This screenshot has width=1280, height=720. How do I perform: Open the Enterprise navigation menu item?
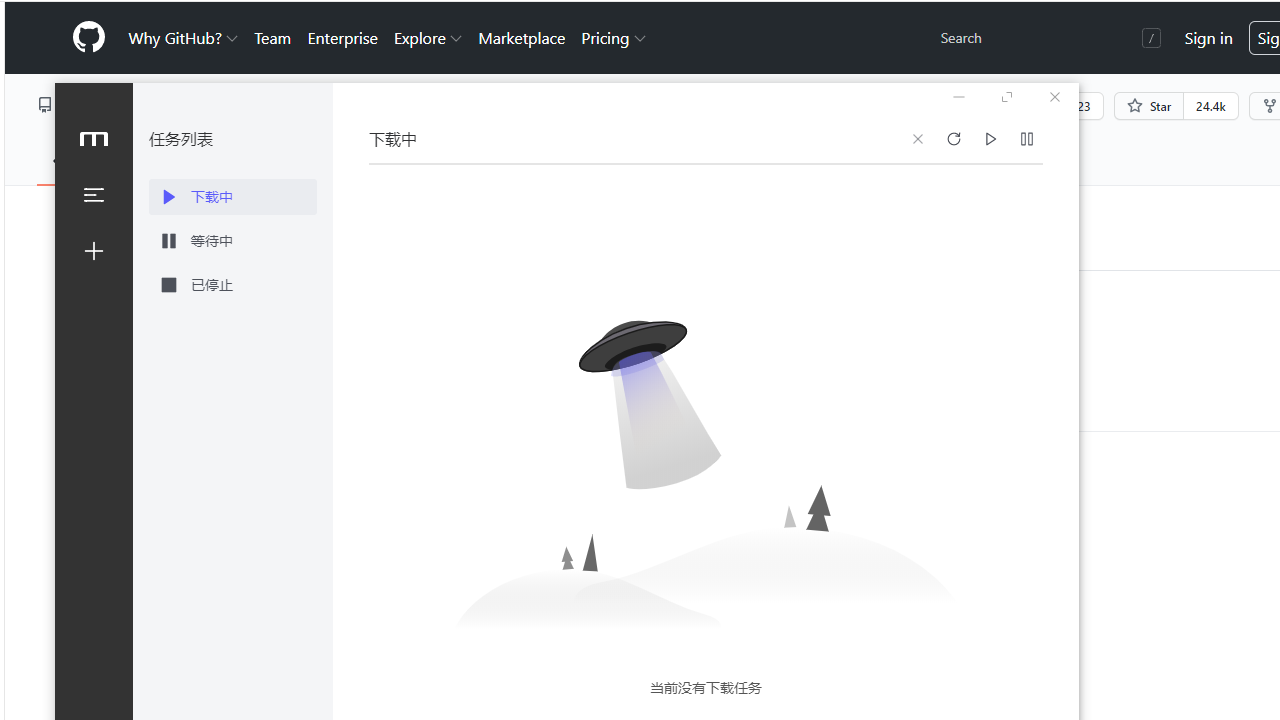[x=342, y=38]
